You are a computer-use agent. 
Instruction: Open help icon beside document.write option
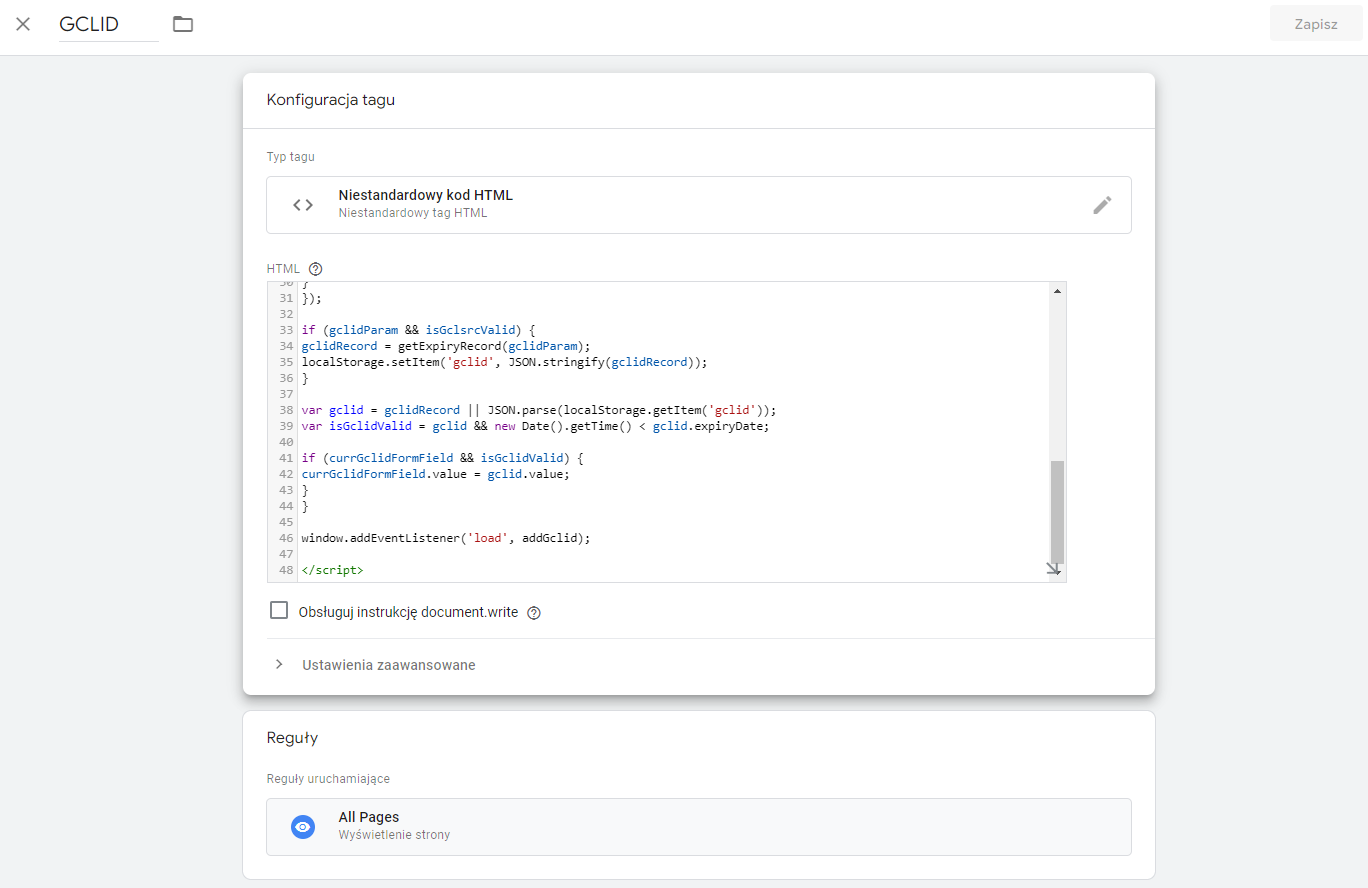click(534, 613)
